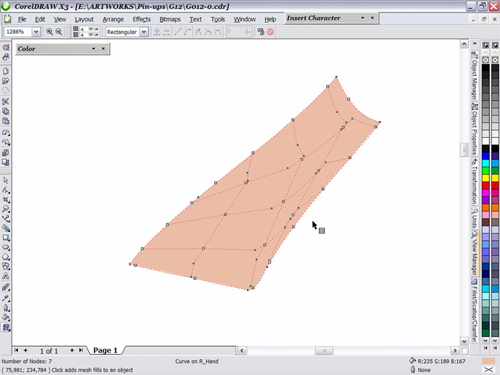Viewport: 500px width, 375px height.
Task: Select the Polygon tool
Action: 6,257
